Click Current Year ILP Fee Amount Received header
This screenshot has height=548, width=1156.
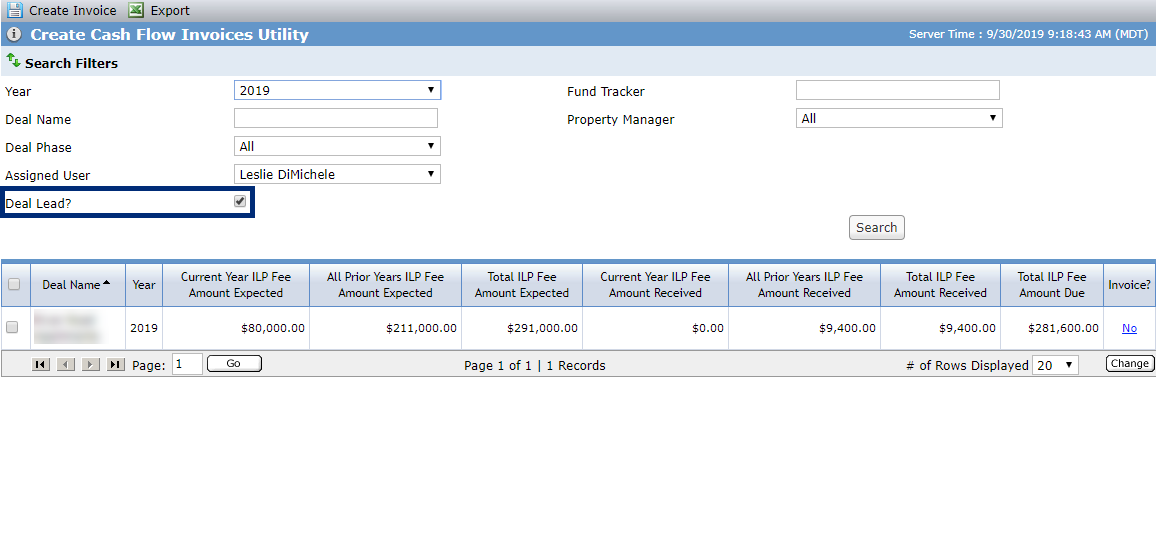655,285
